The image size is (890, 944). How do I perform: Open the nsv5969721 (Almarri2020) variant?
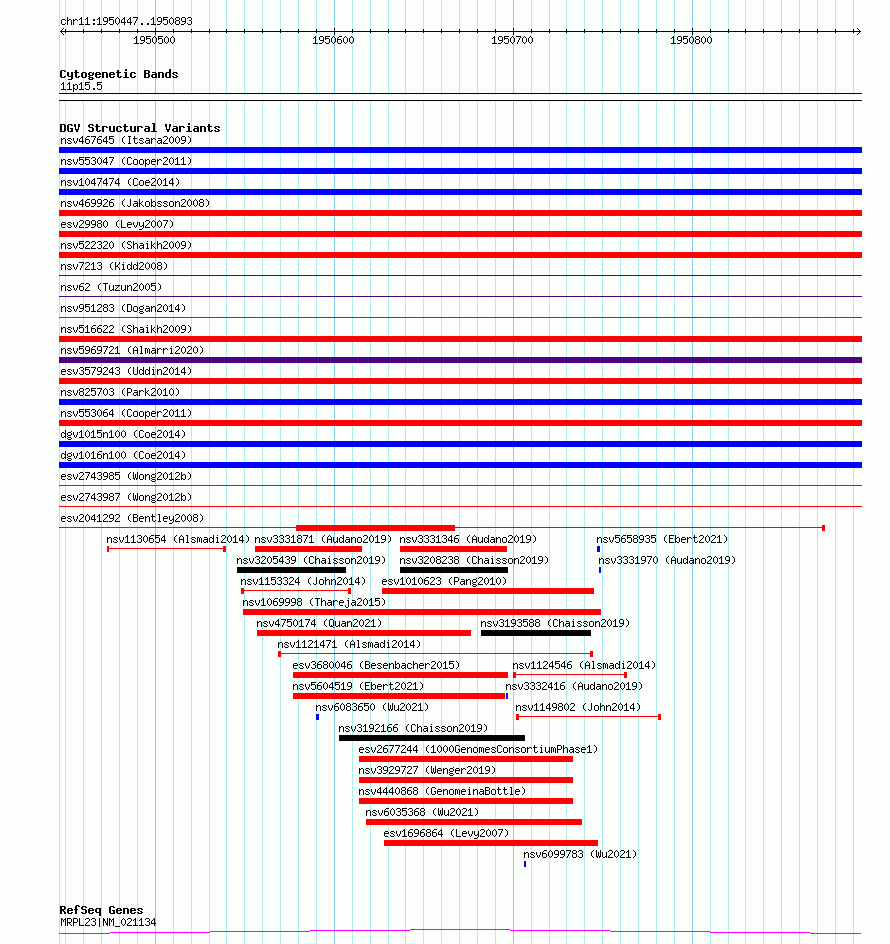click(x=132, y=350)
